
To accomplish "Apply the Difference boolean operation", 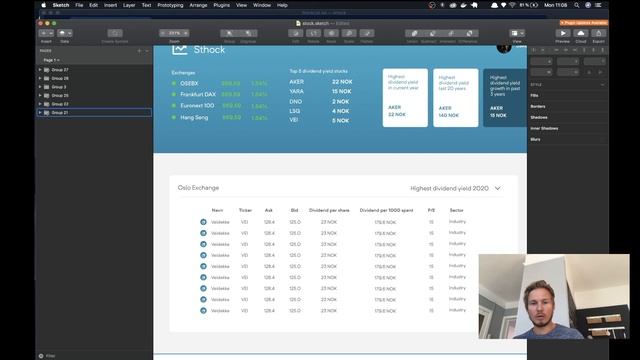I will pos(469,33).
